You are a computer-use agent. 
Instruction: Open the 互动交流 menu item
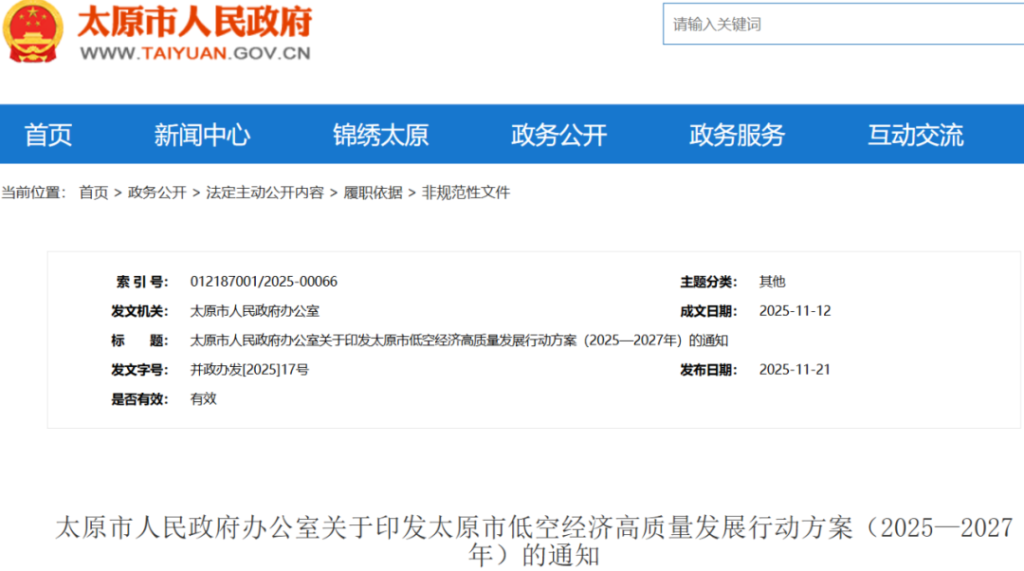[915, 135]
